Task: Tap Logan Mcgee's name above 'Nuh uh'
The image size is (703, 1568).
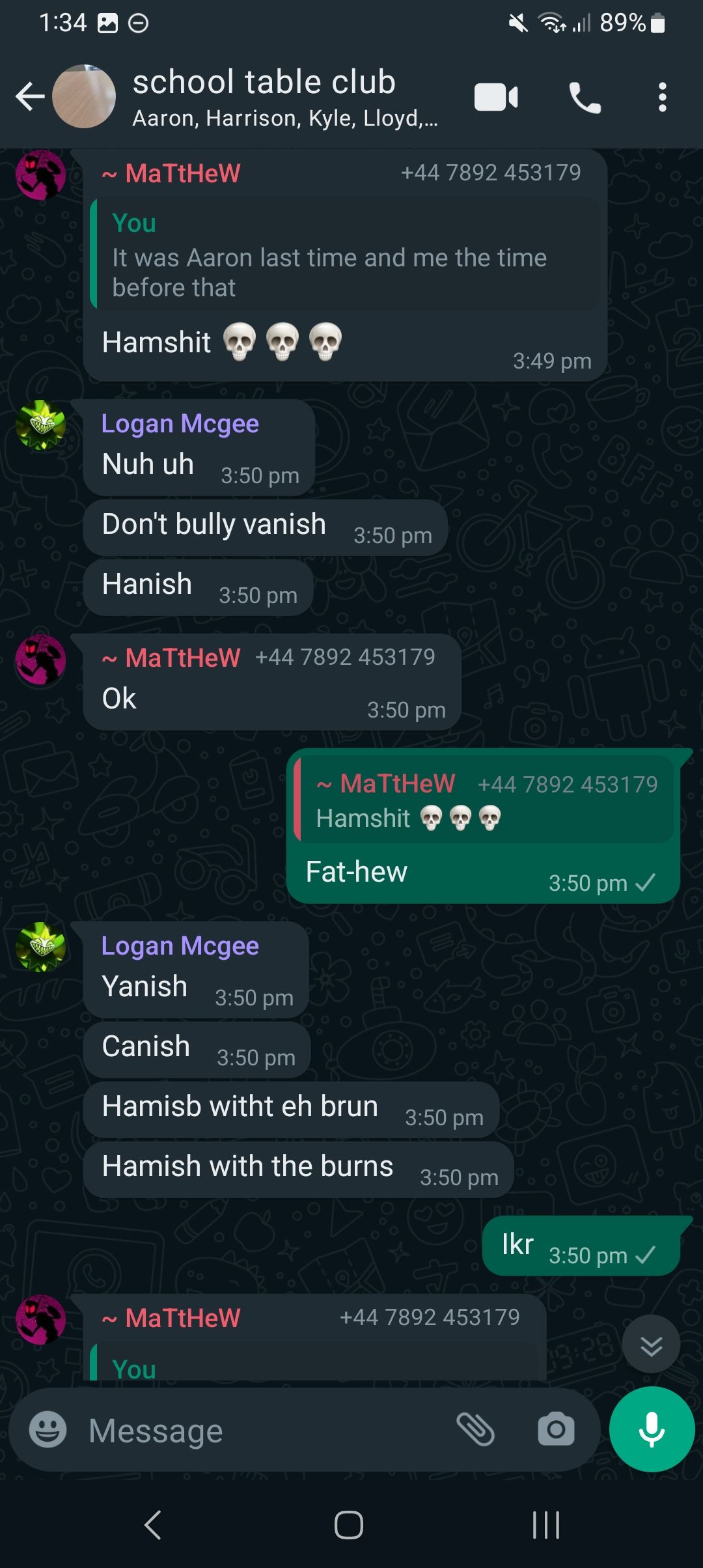Action: click(180, 424)
